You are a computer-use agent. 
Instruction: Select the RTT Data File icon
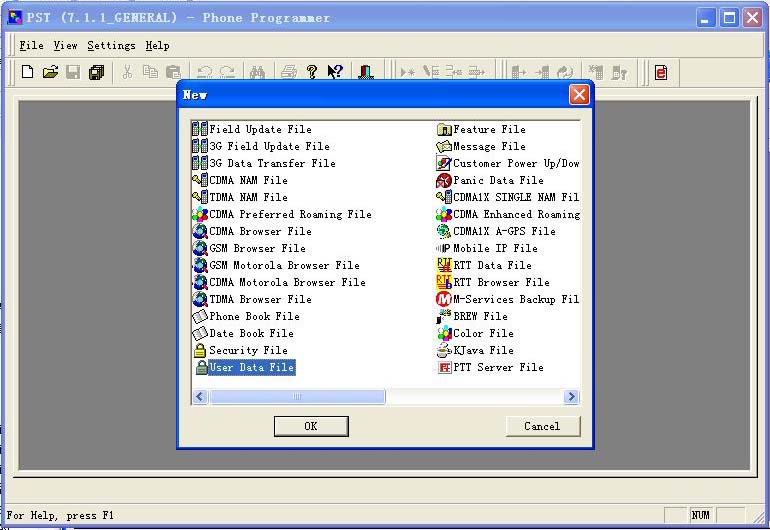click(x=443, y=265)
